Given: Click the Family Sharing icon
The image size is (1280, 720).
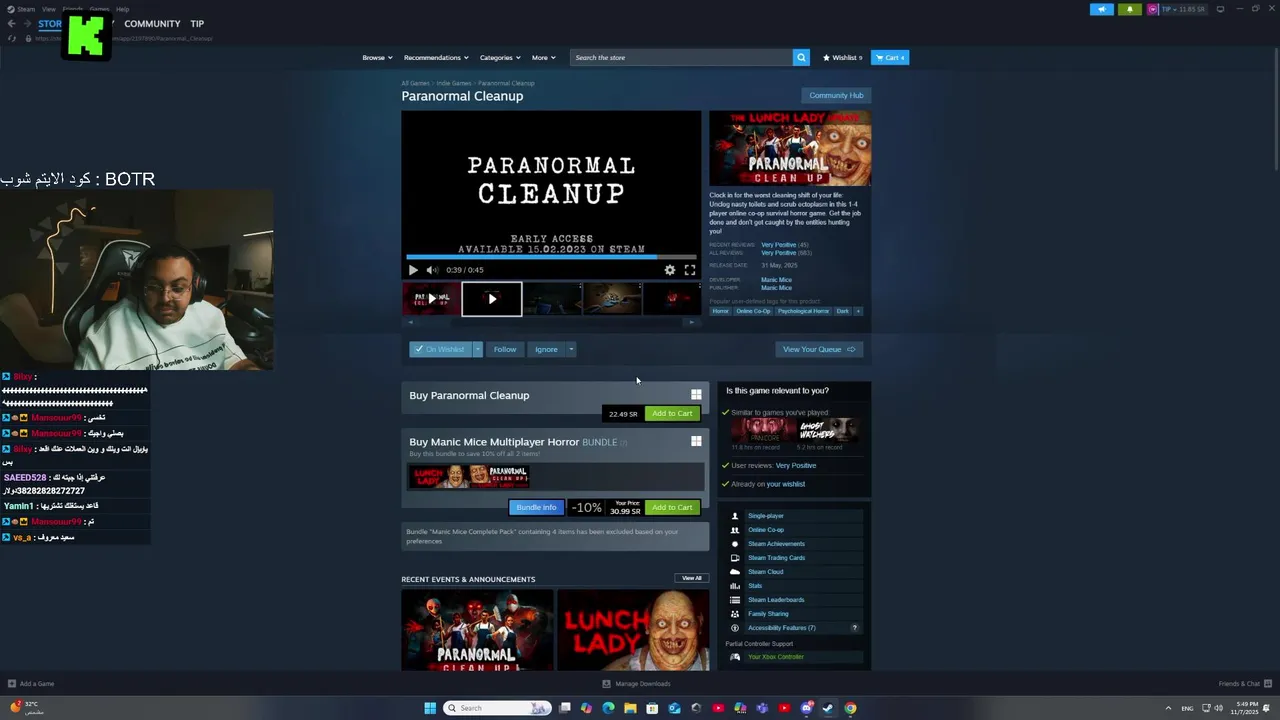Looking at the screenshot, I should point(735,614).
